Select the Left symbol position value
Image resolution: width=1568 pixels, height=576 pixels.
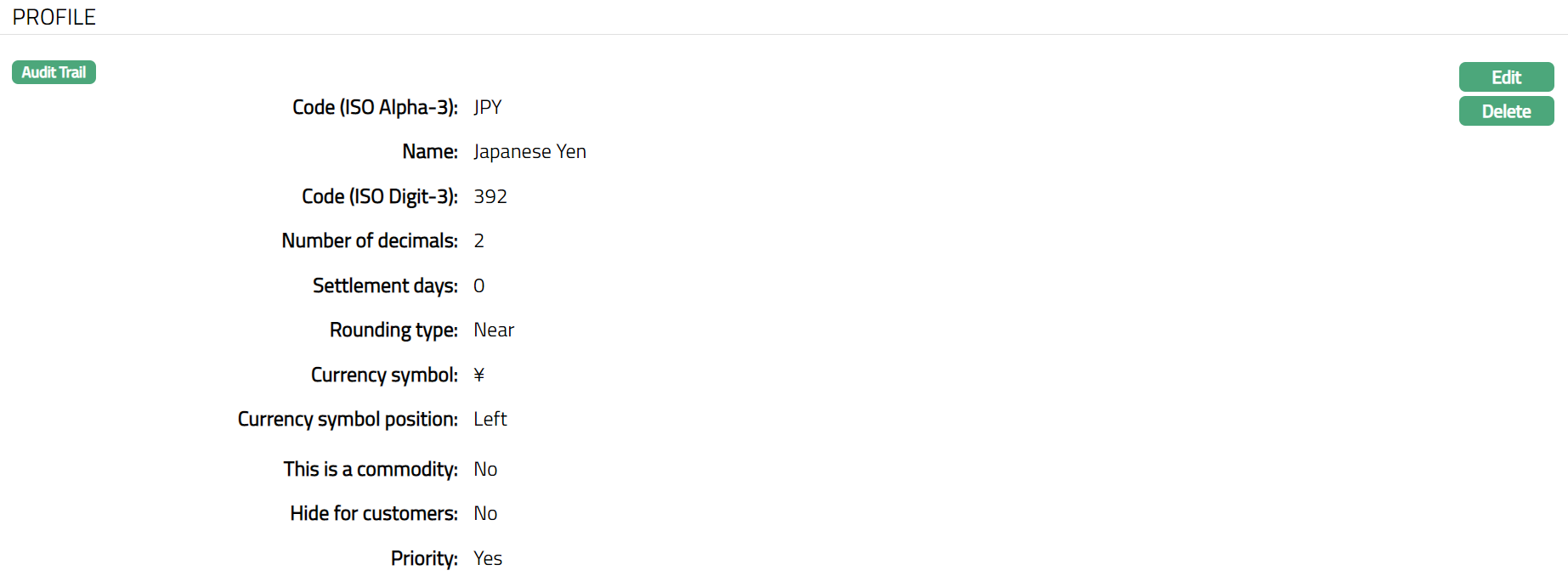pos(490,419)
